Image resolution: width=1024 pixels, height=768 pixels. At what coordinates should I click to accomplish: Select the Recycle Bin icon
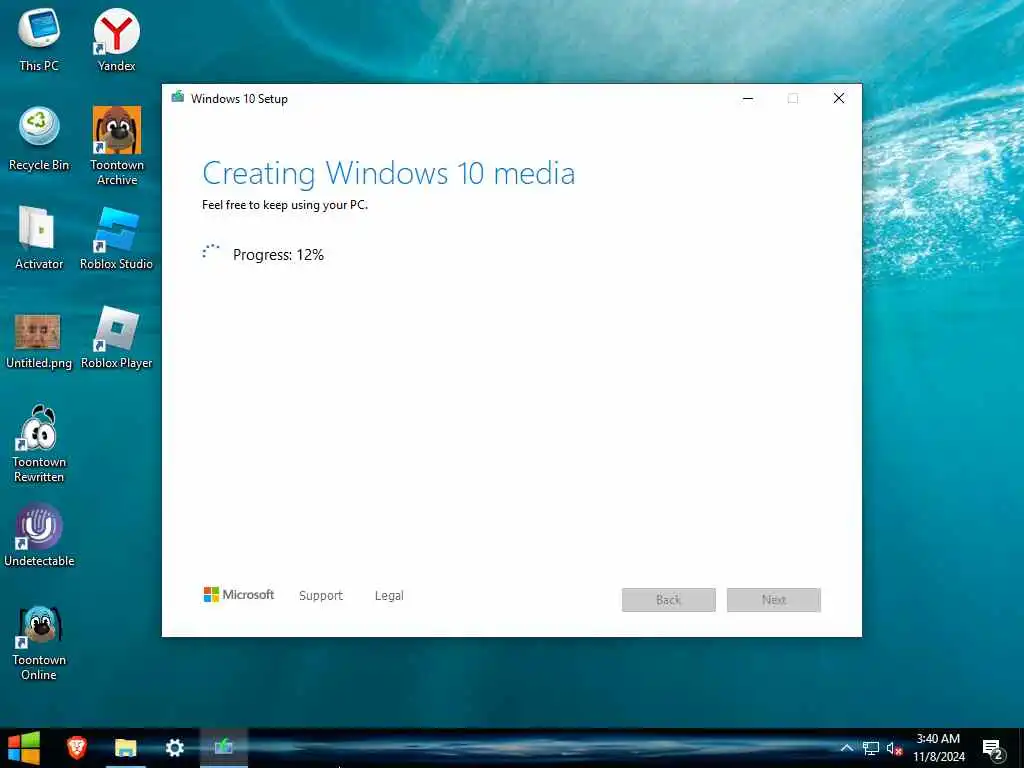click(x=39, y=138)
